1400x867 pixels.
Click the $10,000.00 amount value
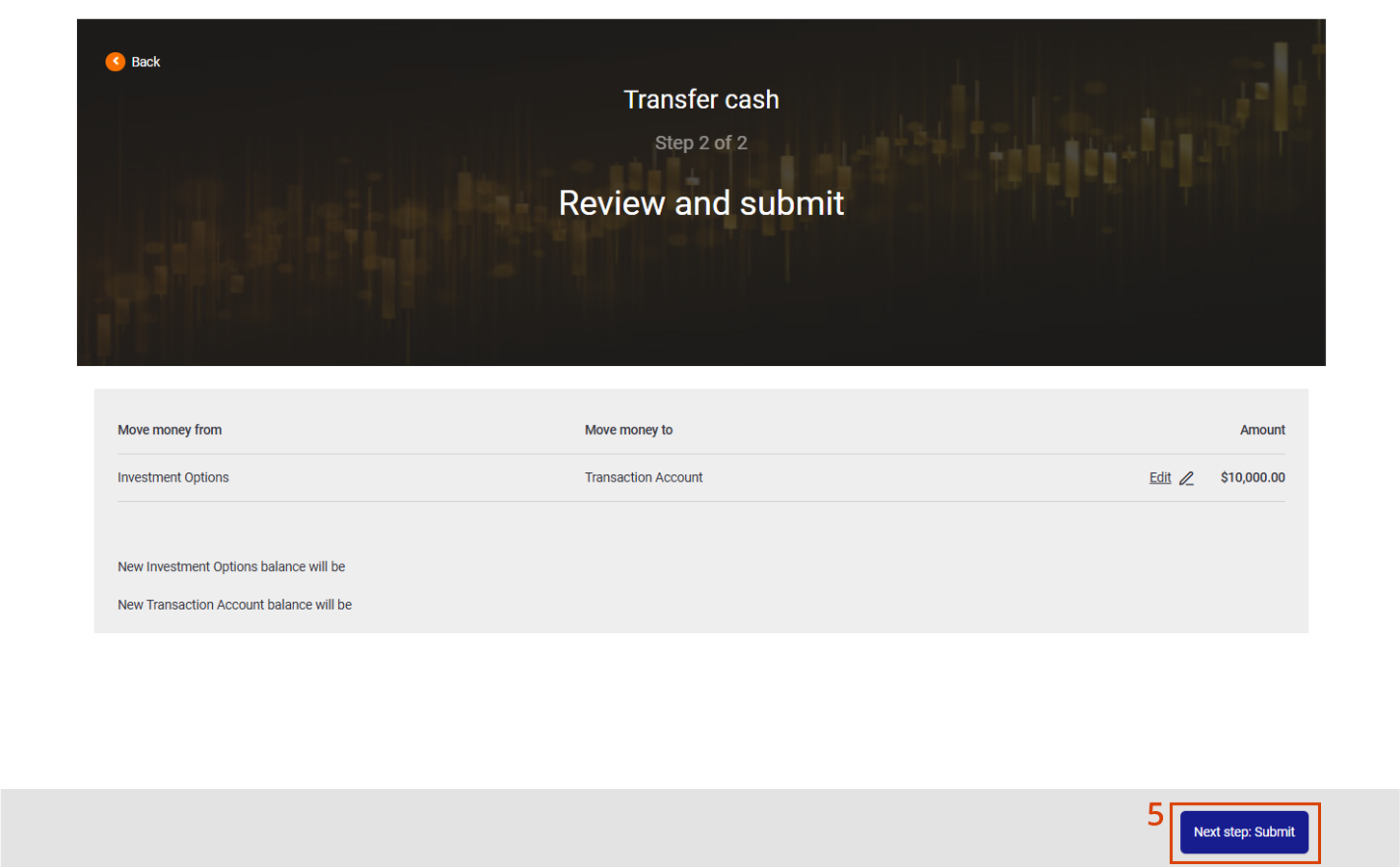click(x=1252, y=478)
